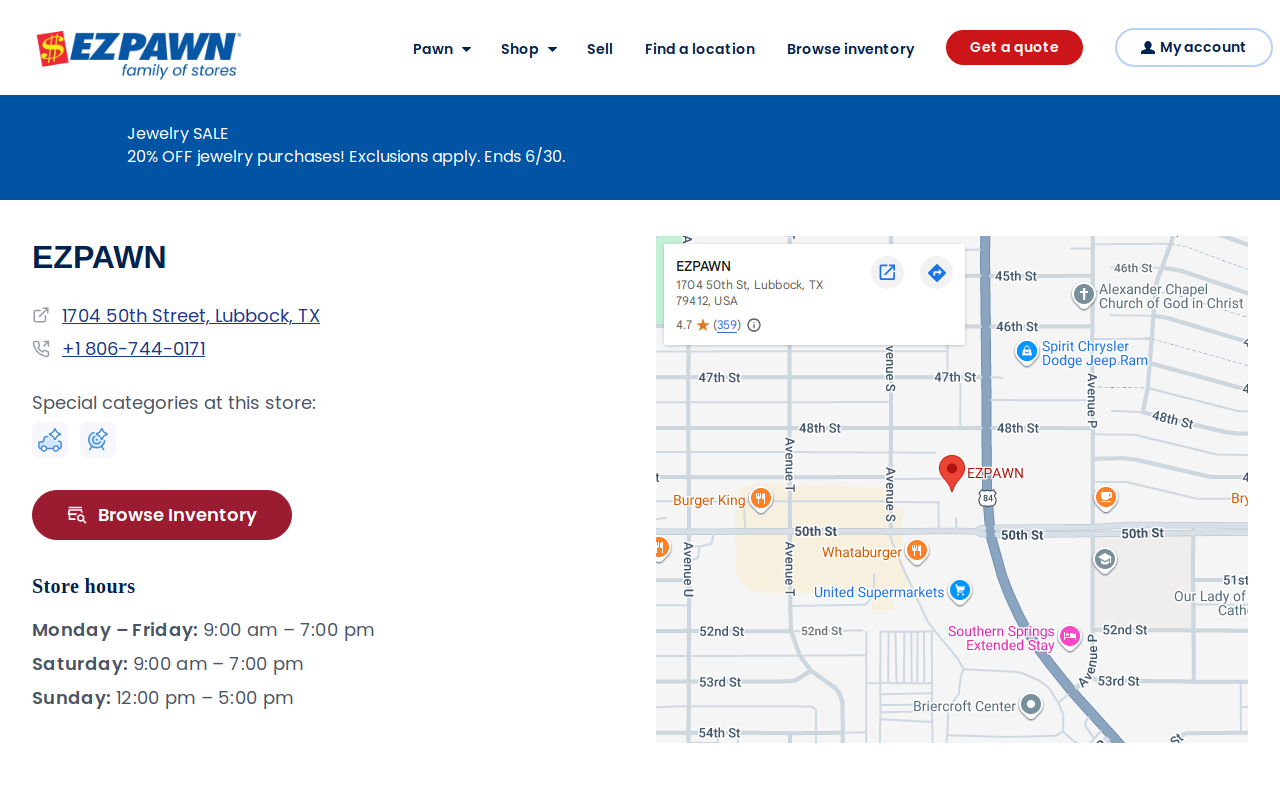
Task: Click the United Supermarkets cart marker
Action: click(960, 591)
